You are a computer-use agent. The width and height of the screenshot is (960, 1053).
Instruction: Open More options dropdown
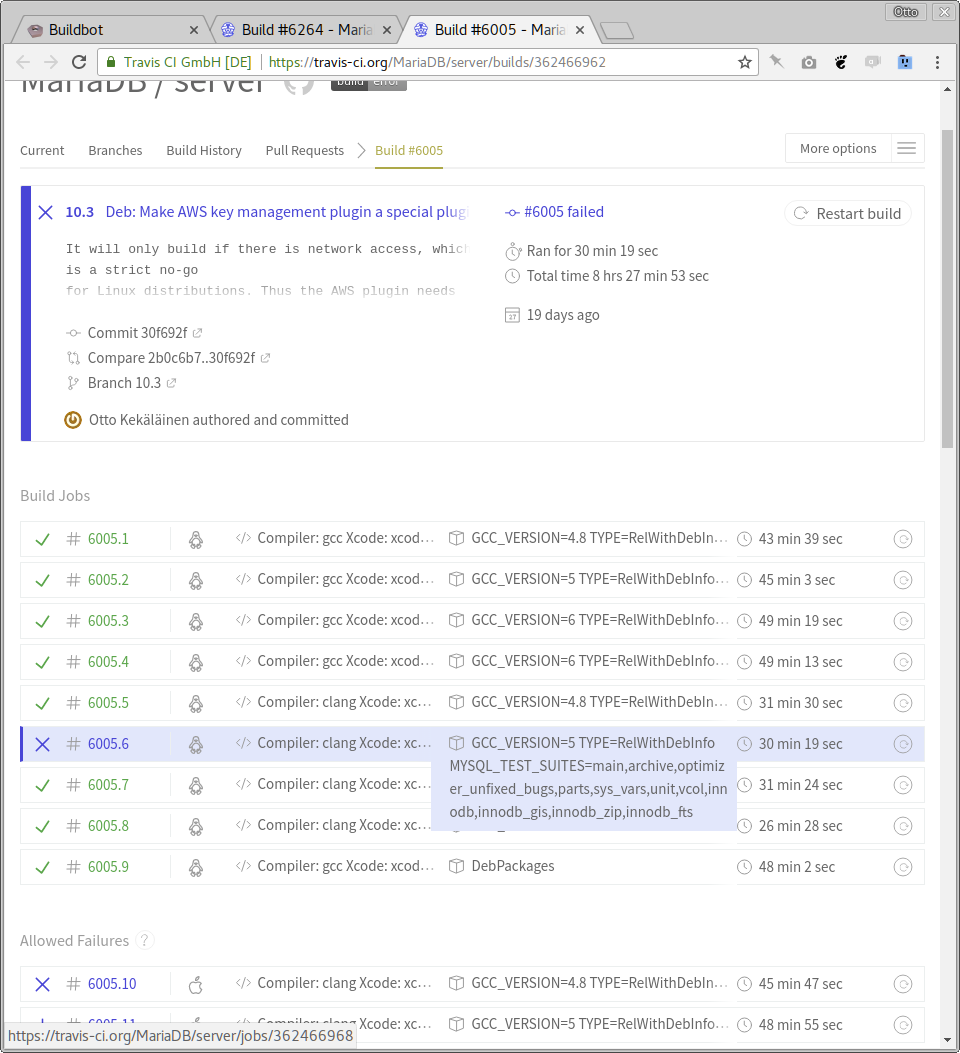point(838,149)
